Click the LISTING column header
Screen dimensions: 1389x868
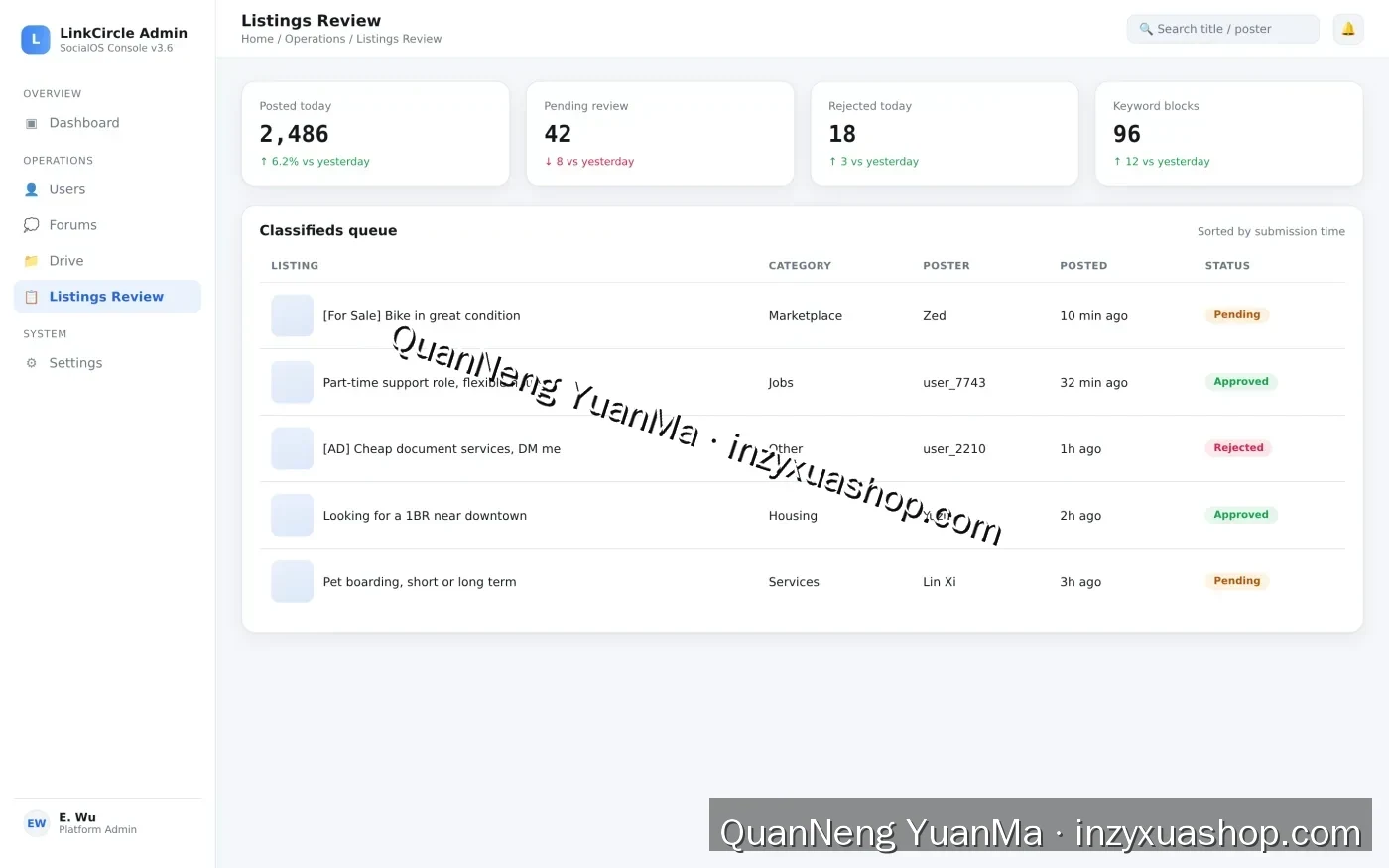[295, 266]
